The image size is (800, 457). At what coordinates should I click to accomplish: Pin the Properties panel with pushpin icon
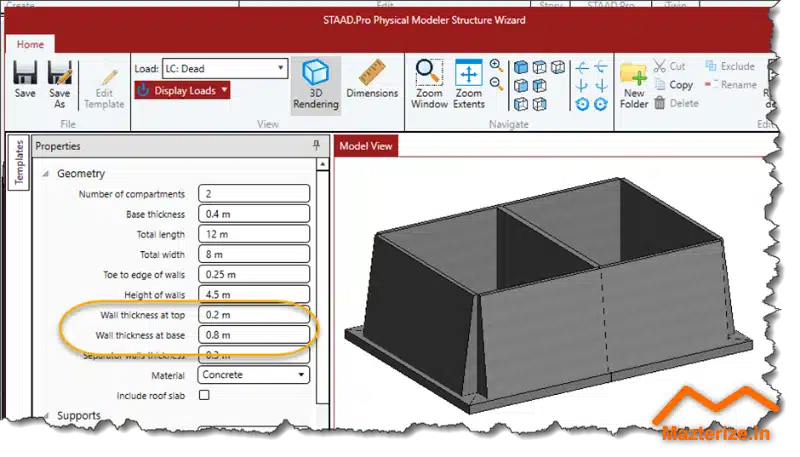coord(316,146)
